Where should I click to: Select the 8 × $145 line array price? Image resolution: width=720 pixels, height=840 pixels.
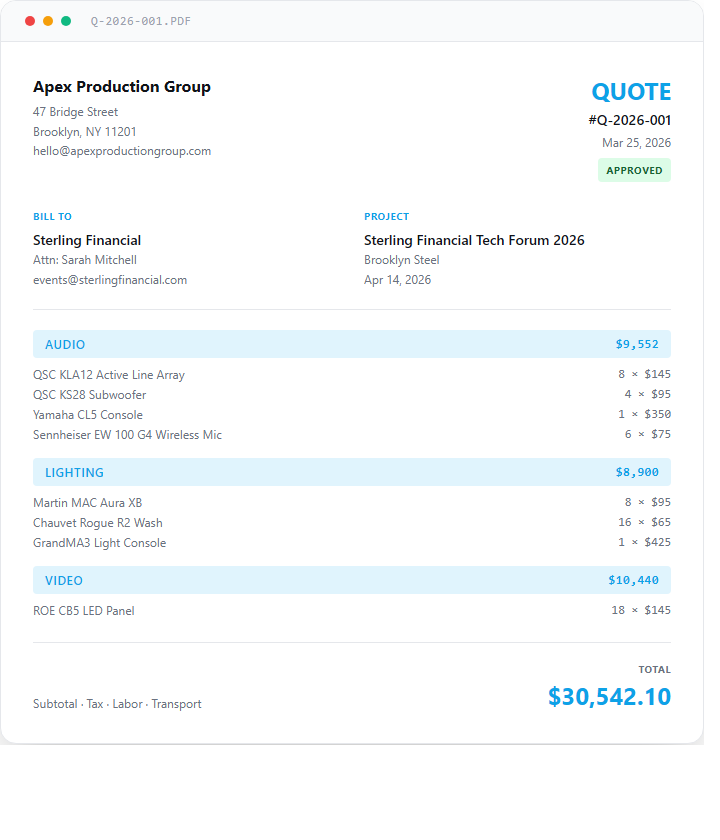[x=644, y=374]
